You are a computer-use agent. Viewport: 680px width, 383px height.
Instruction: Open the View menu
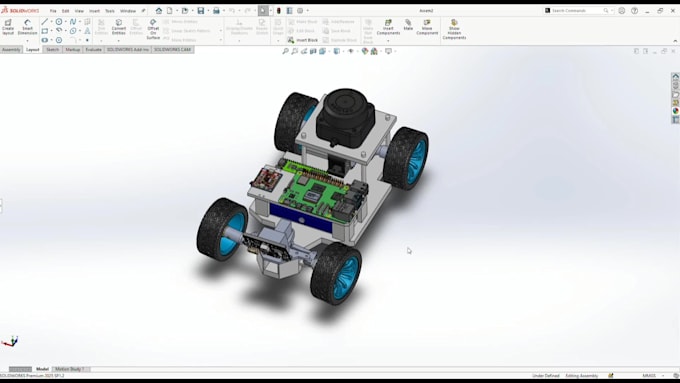[x=79, y=11]
